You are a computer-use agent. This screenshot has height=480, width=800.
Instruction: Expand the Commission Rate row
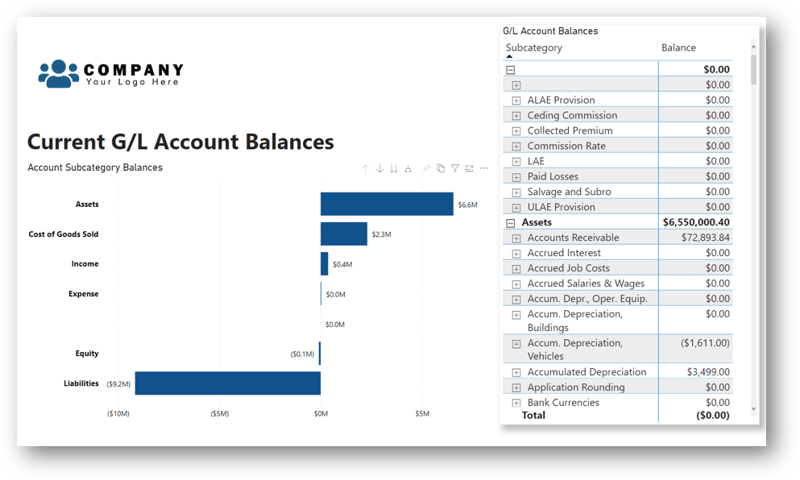pos(516,146)
